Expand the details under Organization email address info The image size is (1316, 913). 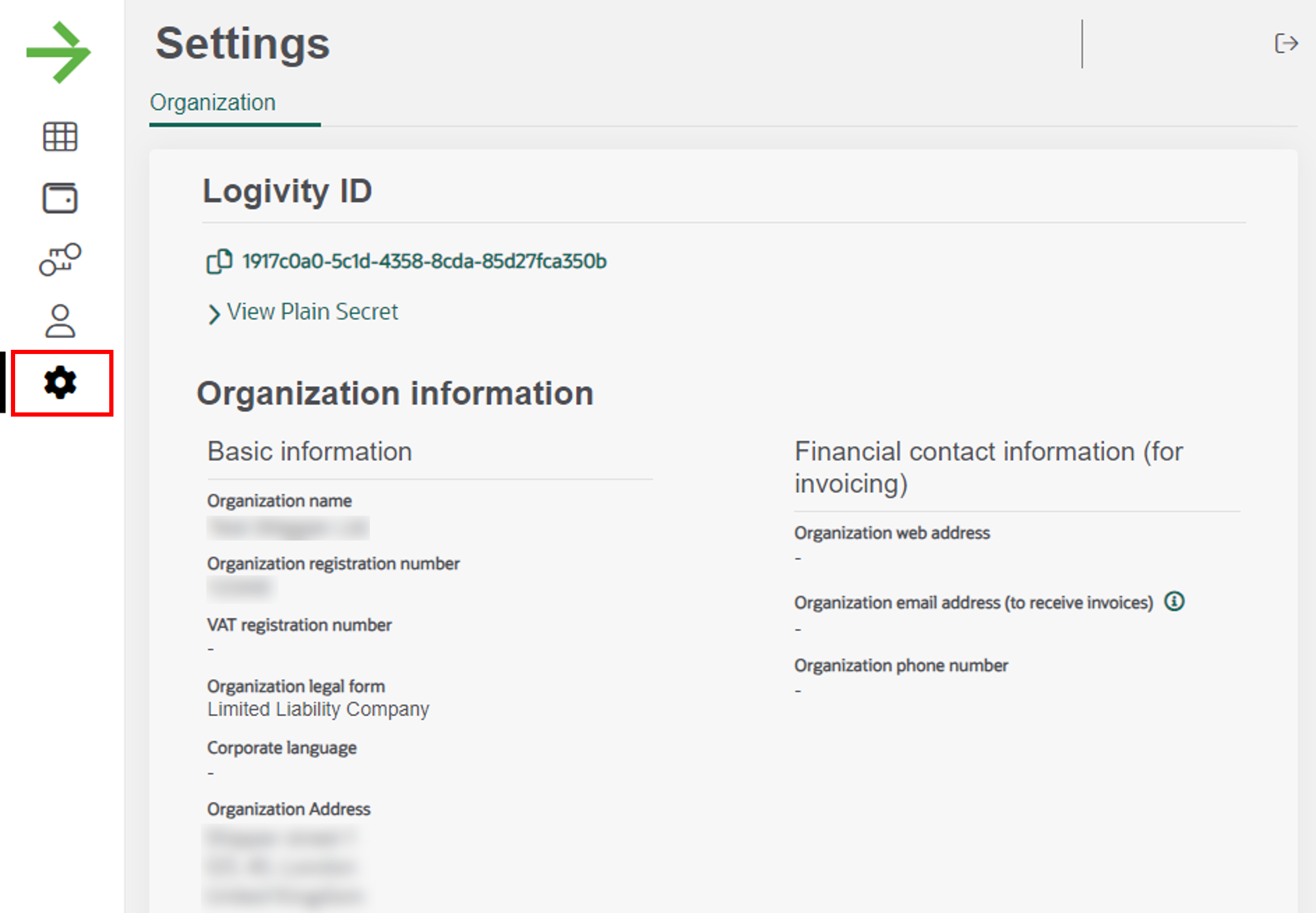(x=1174, y=601)
